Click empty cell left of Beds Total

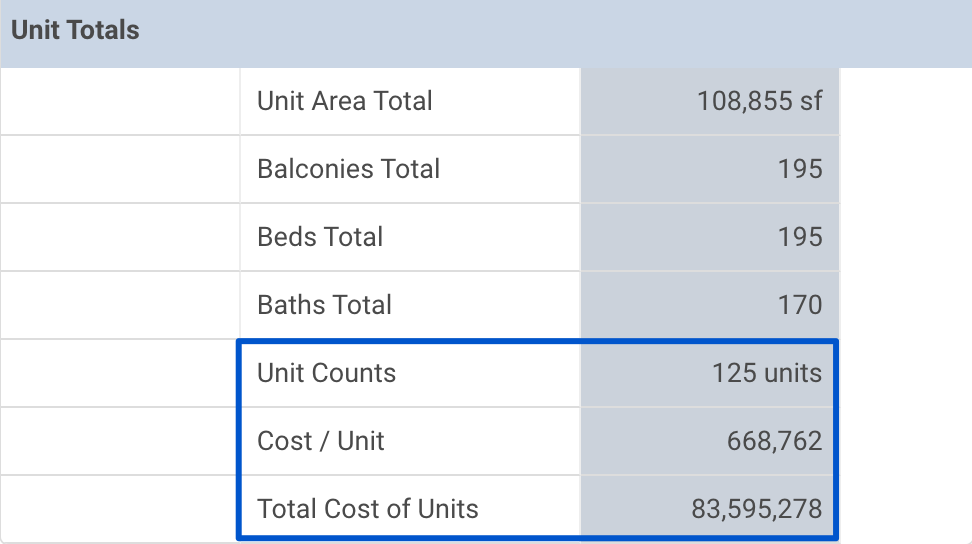(x=120, y=237)
